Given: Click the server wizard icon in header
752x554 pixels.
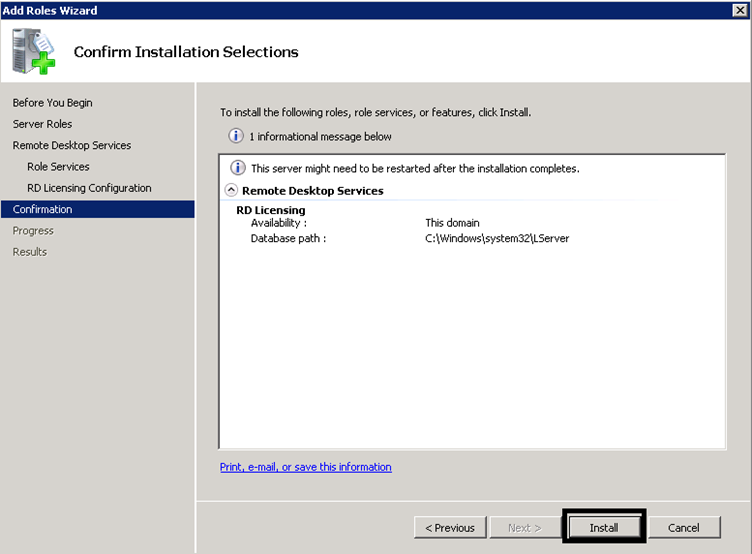Looking at the screenshot, I should coord(34,51).
